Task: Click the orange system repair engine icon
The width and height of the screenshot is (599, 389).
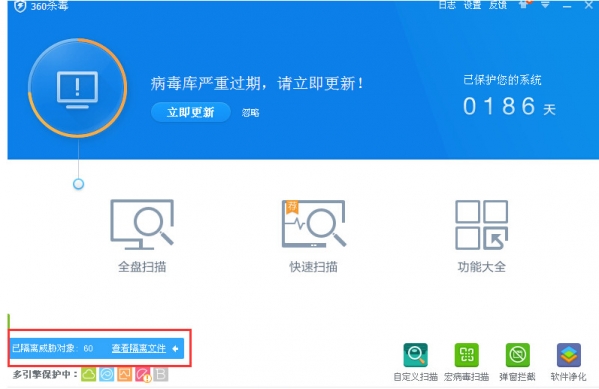Action: coord(125,374)
